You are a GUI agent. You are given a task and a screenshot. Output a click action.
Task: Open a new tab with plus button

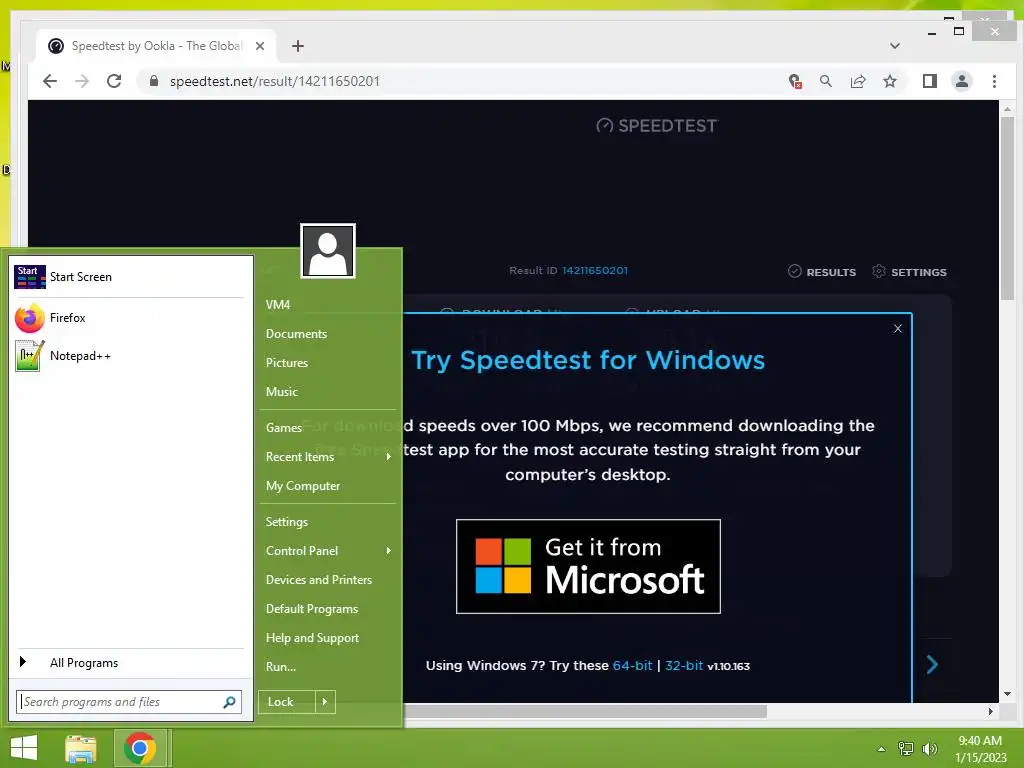[x=298, y=46]
